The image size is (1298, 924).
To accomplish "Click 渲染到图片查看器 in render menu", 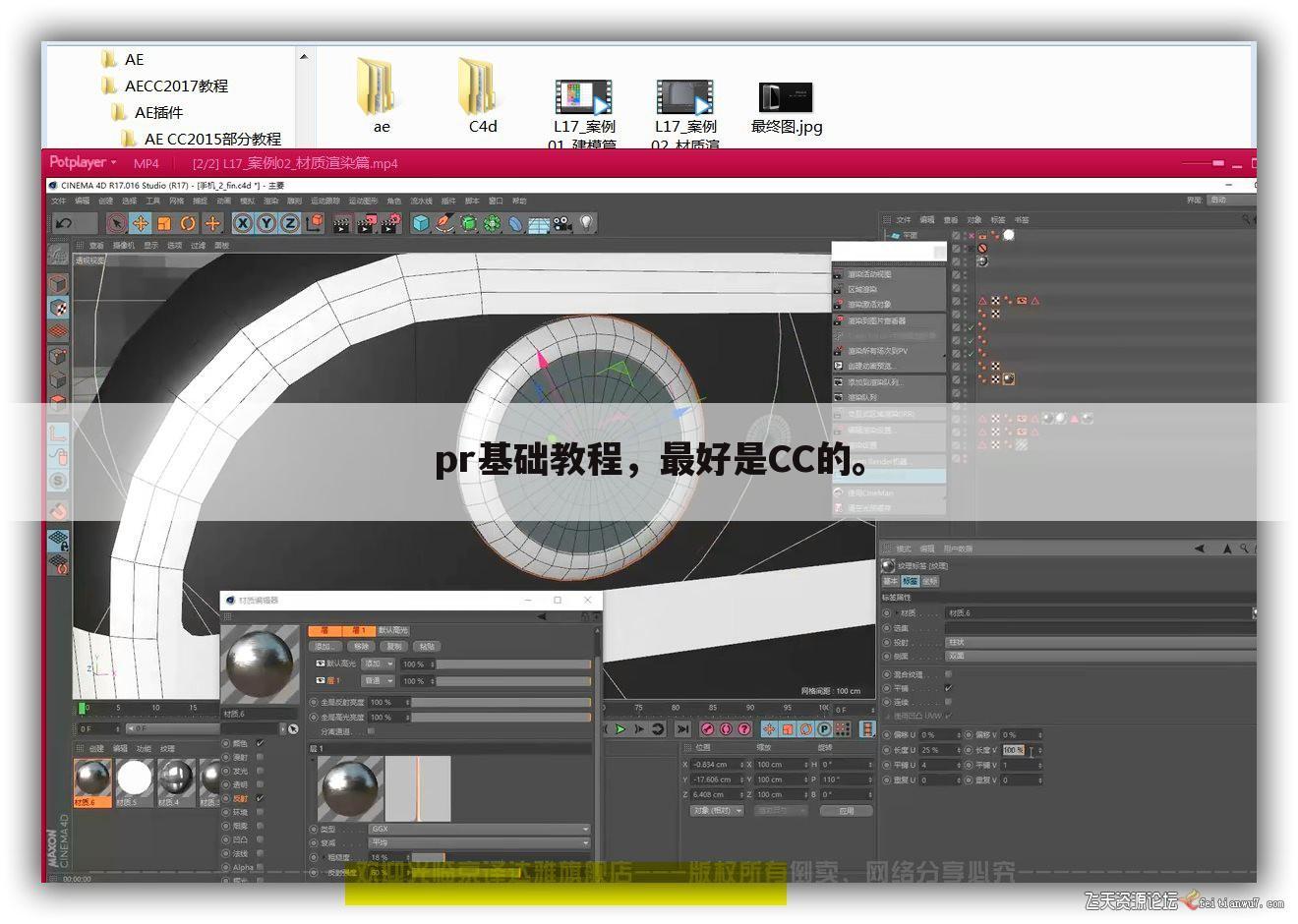I will point(877,320).
